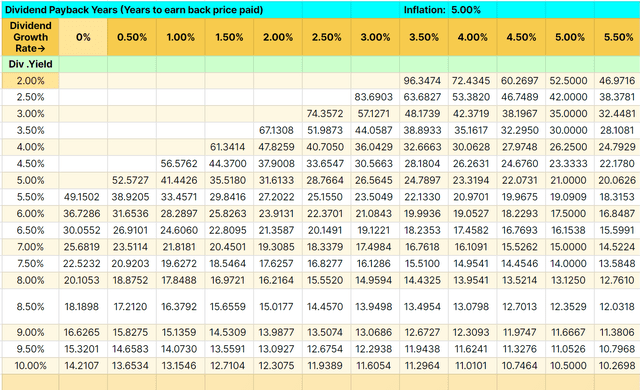The width and height of the screenshot is (640, 390).
Task: Click the cell showing 15.0177
Action: [x=278, y=306]
